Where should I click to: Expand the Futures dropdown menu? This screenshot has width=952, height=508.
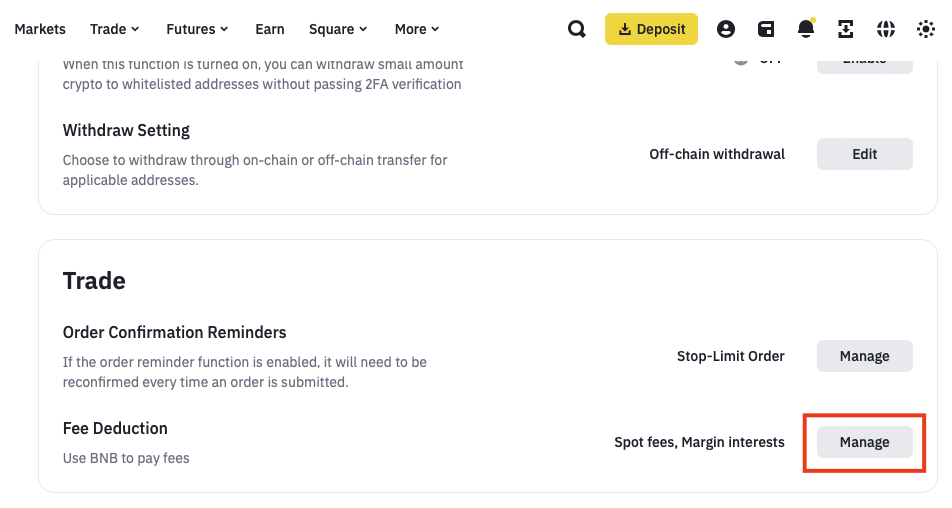(197, 29)
